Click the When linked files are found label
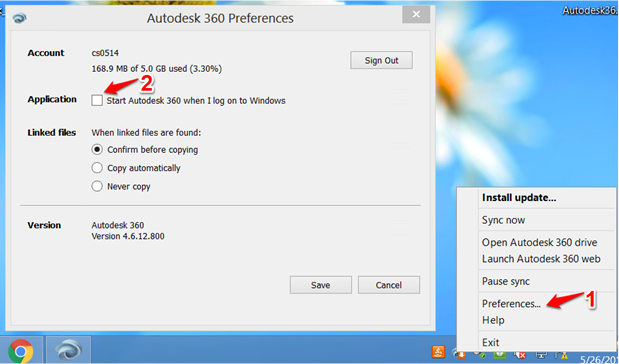This screenshot has width=619, height=364. click(146, 133)
